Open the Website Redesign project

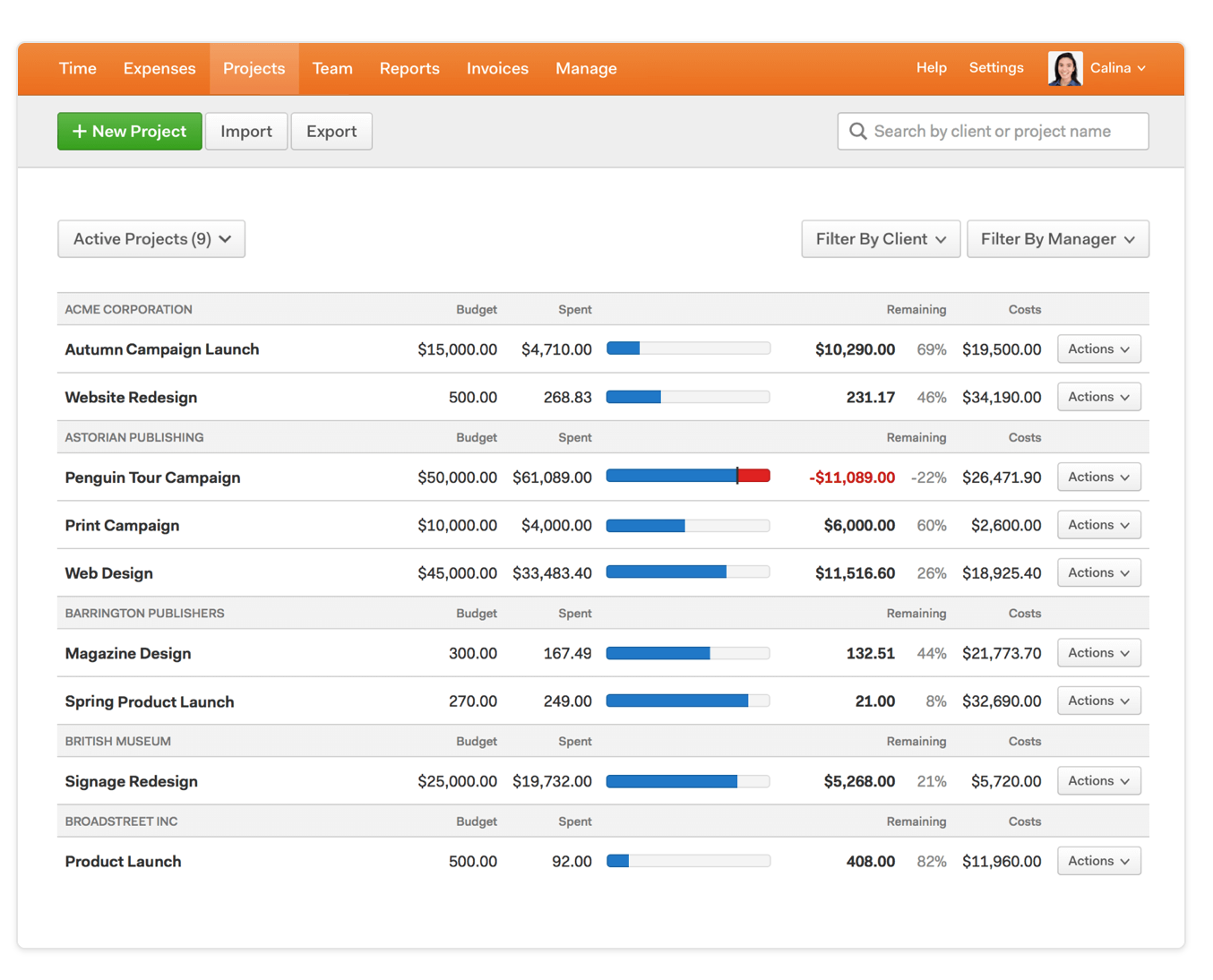(x=131, y=398)
